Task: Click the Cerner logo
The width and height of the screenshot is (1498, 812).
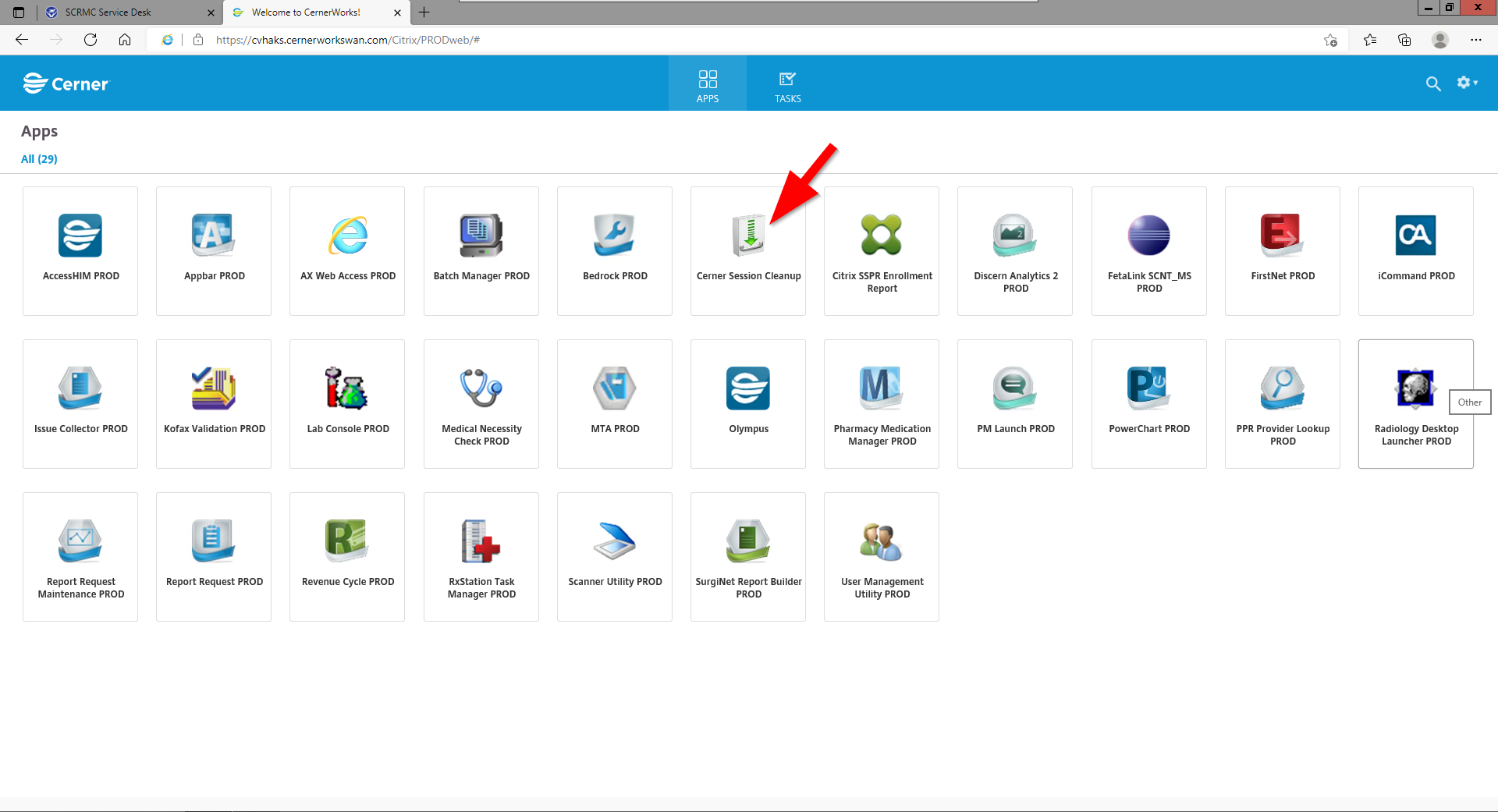Action: [66, 83]
